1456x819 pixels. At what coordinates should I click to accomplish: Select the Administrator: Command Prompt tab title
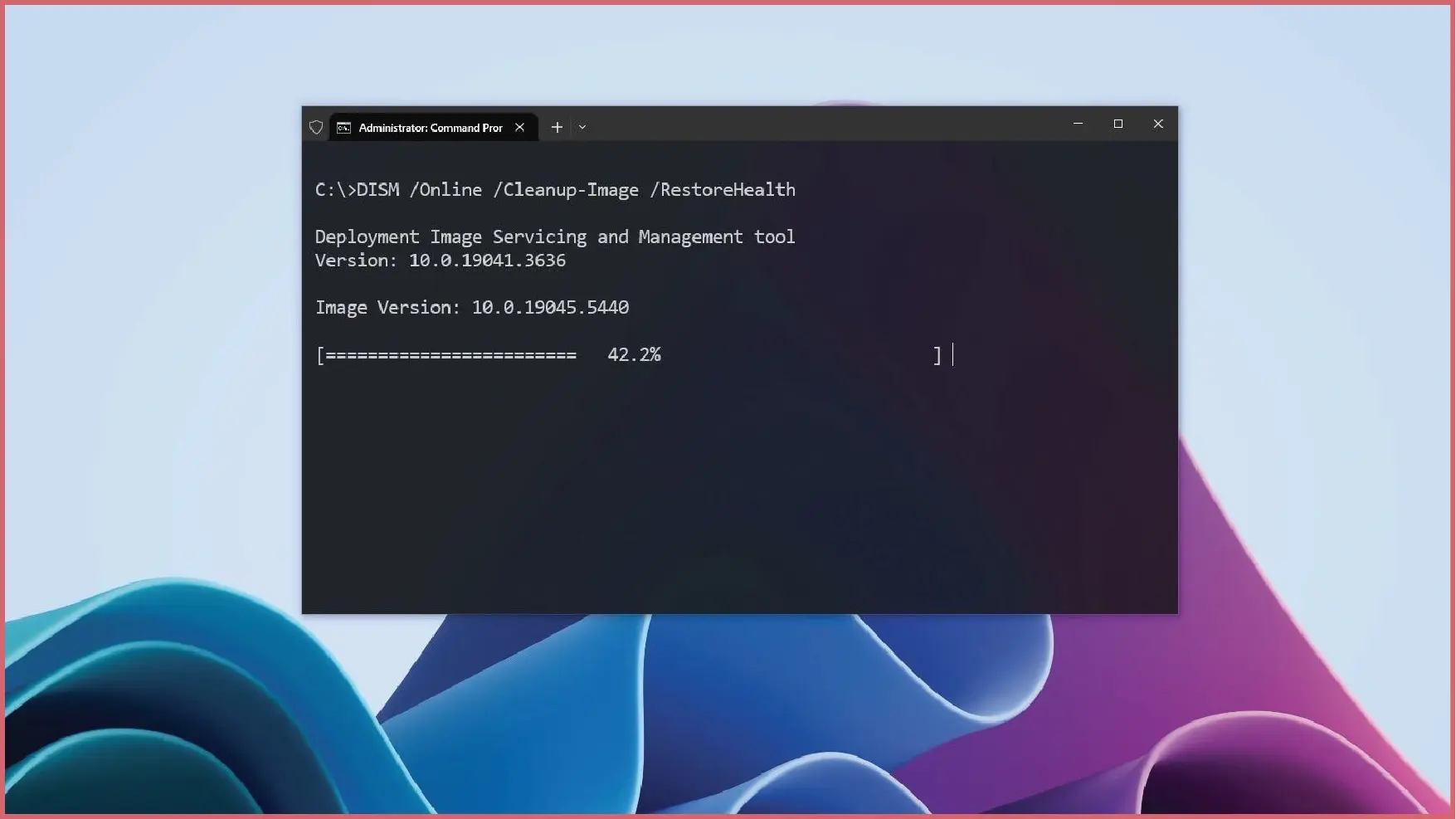pyautogui.click(x=431, y=128)
